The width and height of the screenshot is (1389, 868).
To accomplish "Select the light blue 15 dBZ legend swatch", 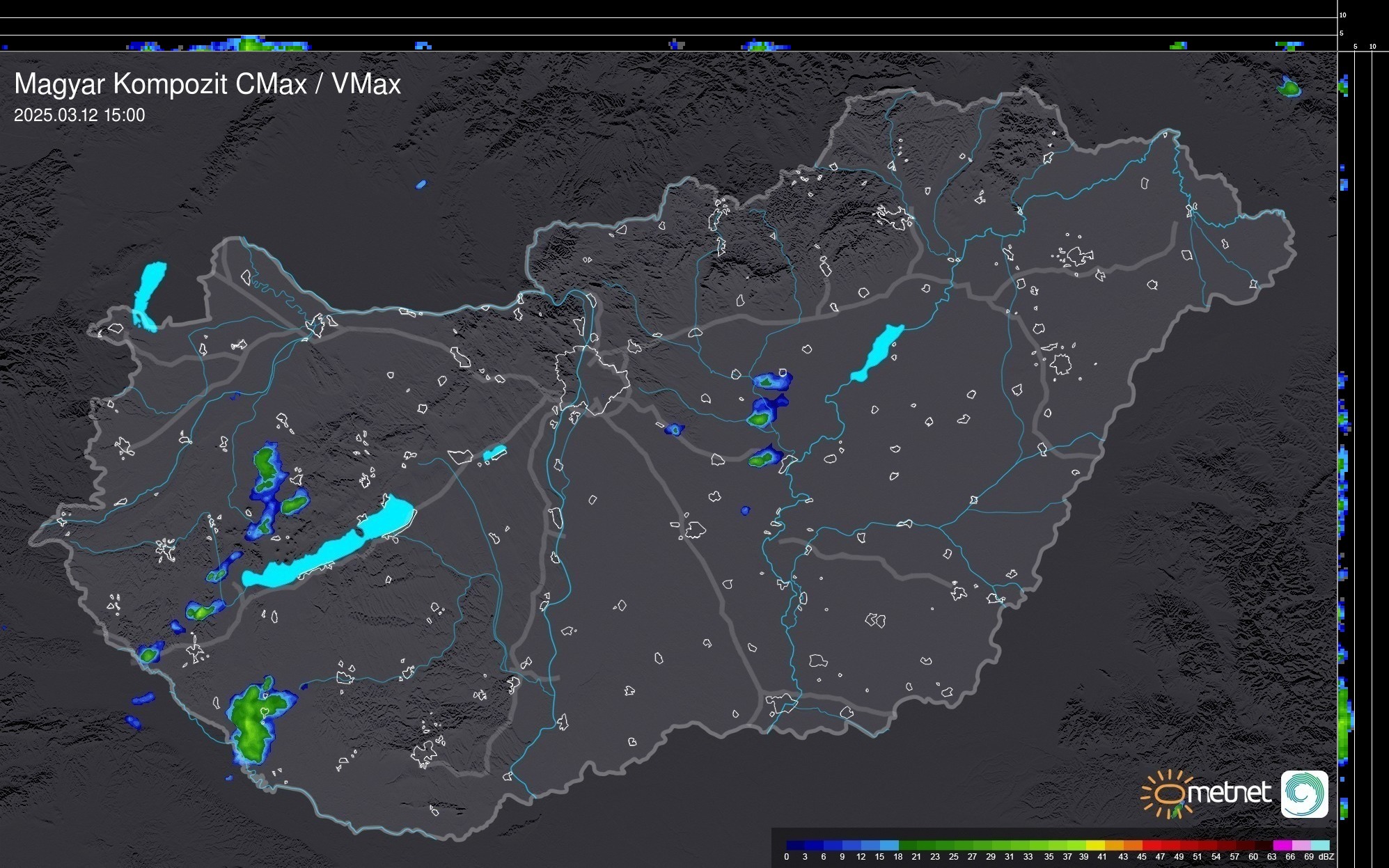I will click(889, 845).
